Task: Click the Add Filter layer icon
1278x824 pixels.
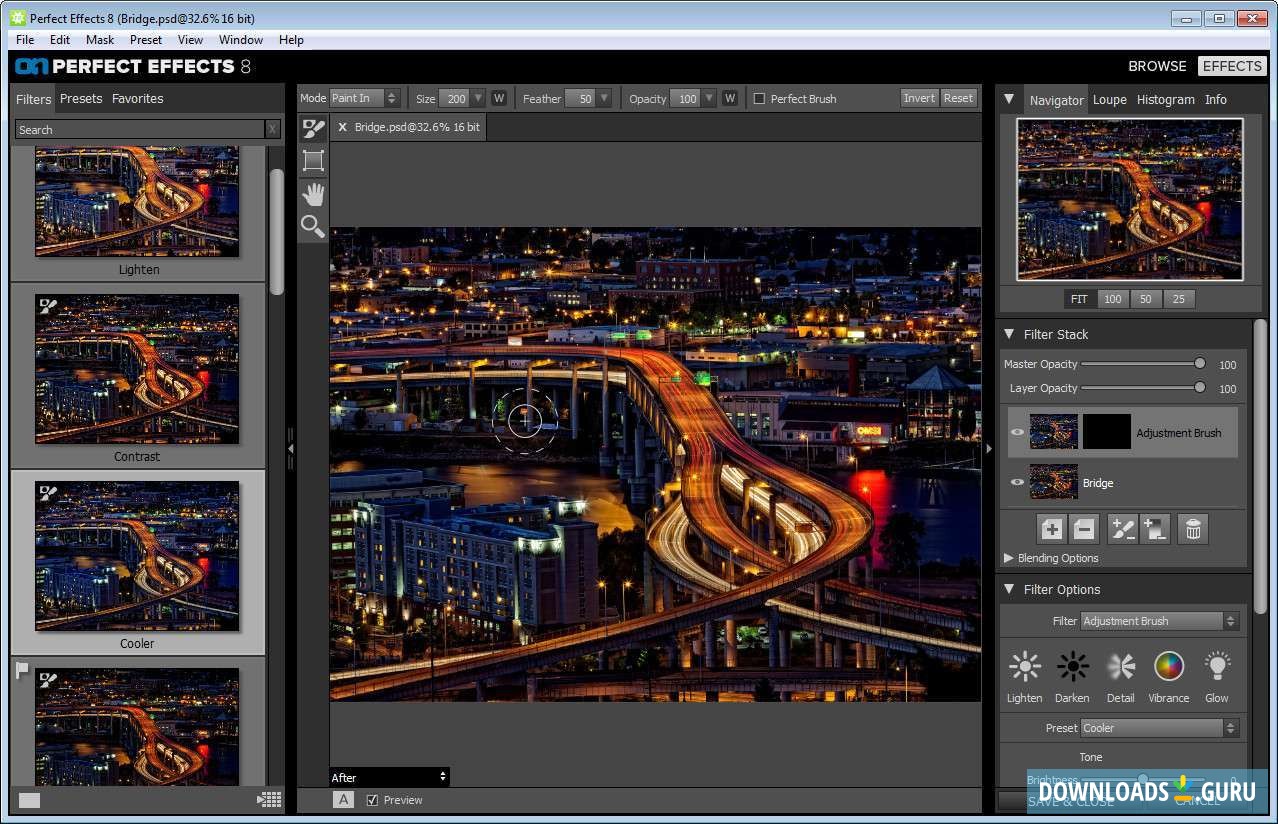Action: [1051, 529]
